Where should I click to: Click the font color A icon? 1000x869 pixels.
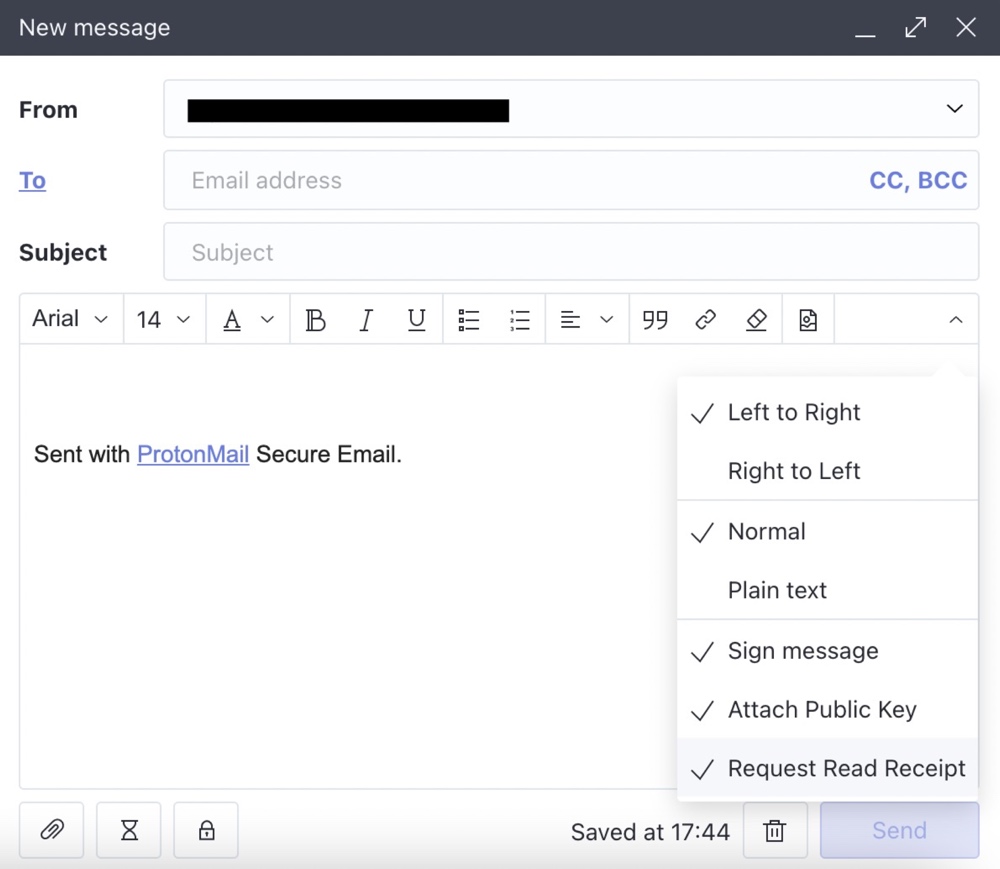232,319
